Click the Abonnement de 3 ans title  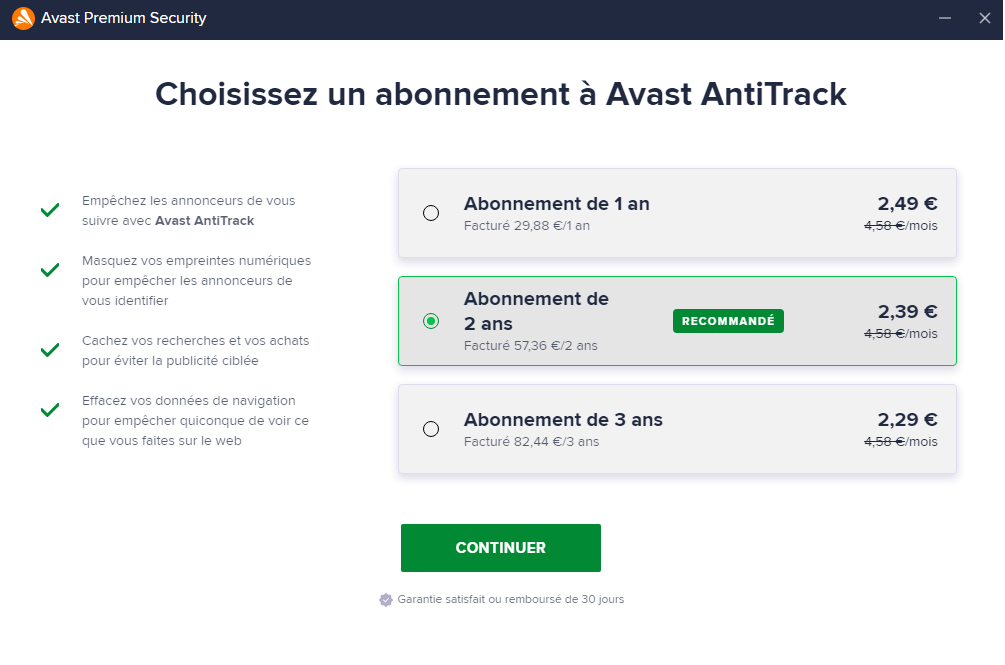563,420
